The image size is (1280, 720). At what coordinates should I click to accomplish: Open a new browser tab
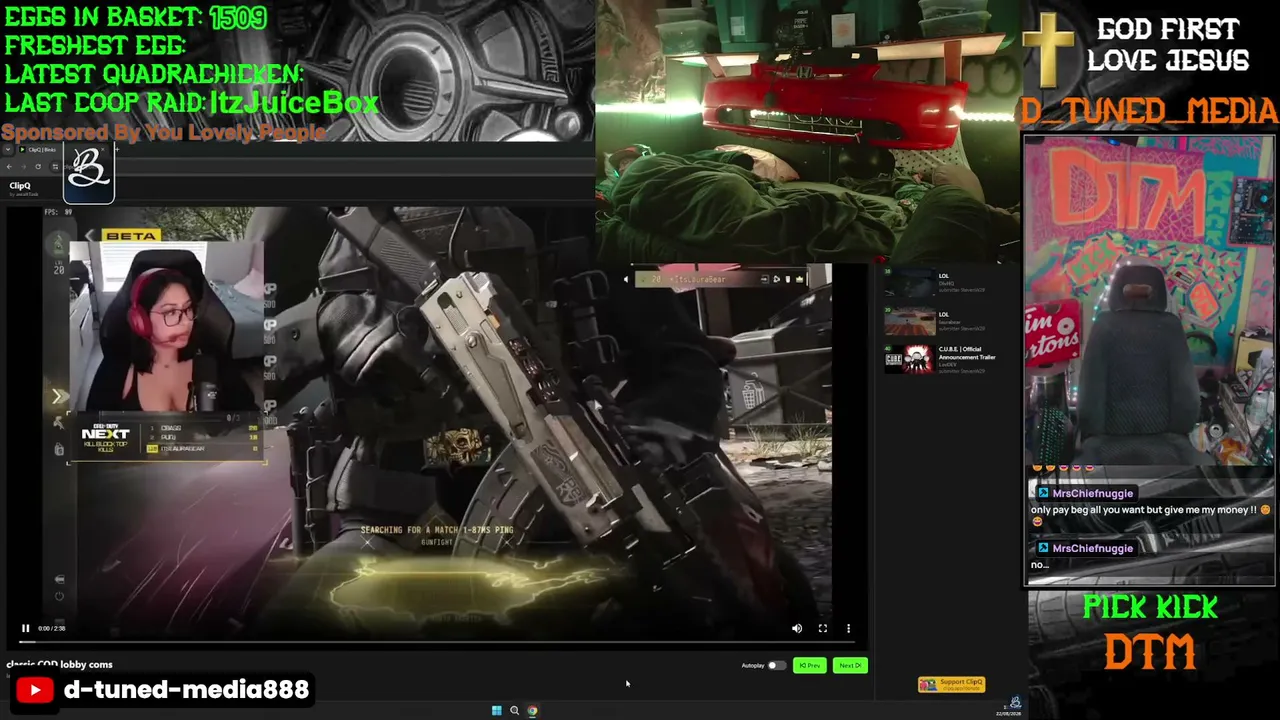116,150
